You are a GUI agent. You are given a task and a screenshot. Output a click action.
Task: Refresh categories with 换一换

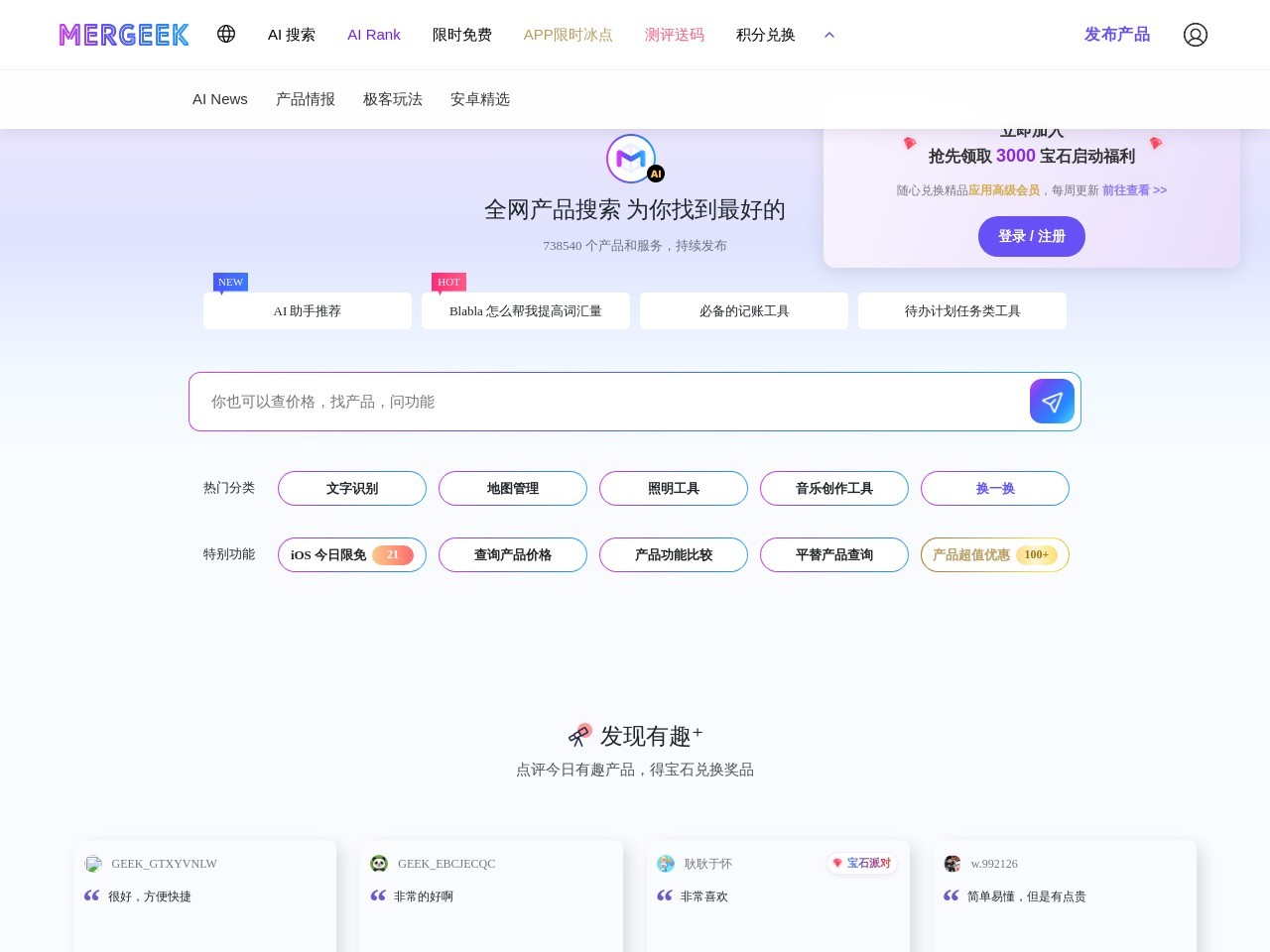click(x=994, y=489)
